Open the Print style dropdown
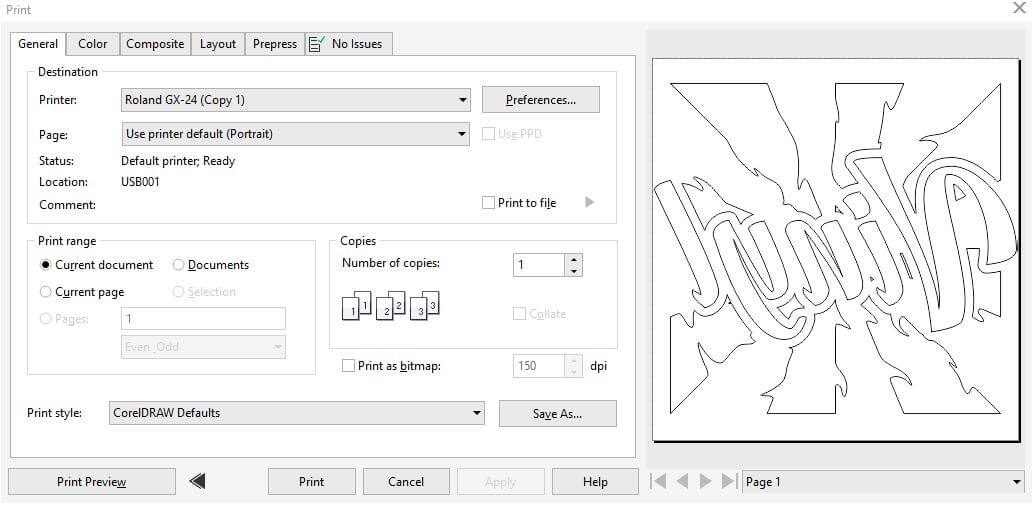Screen dimensions: 1034x505 tap(476, 413)
